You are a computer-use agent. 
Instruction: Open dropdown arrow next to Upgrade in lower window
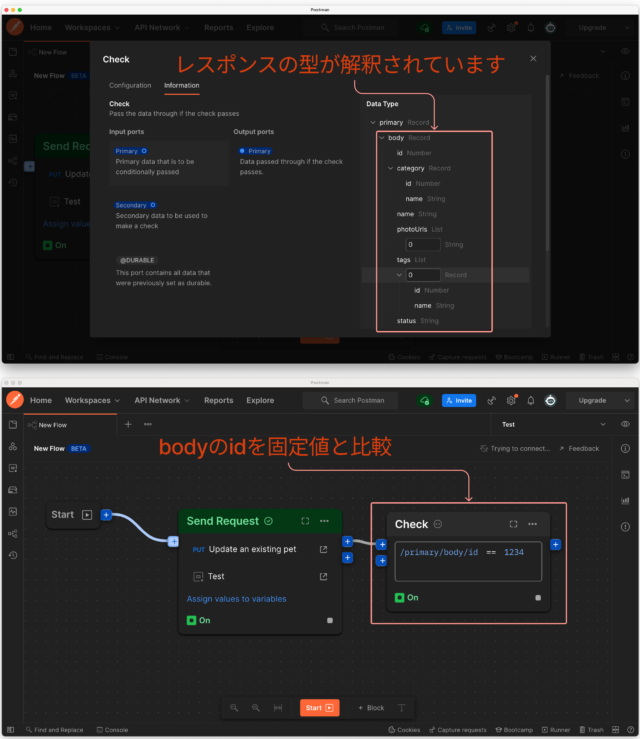point(627,400)
